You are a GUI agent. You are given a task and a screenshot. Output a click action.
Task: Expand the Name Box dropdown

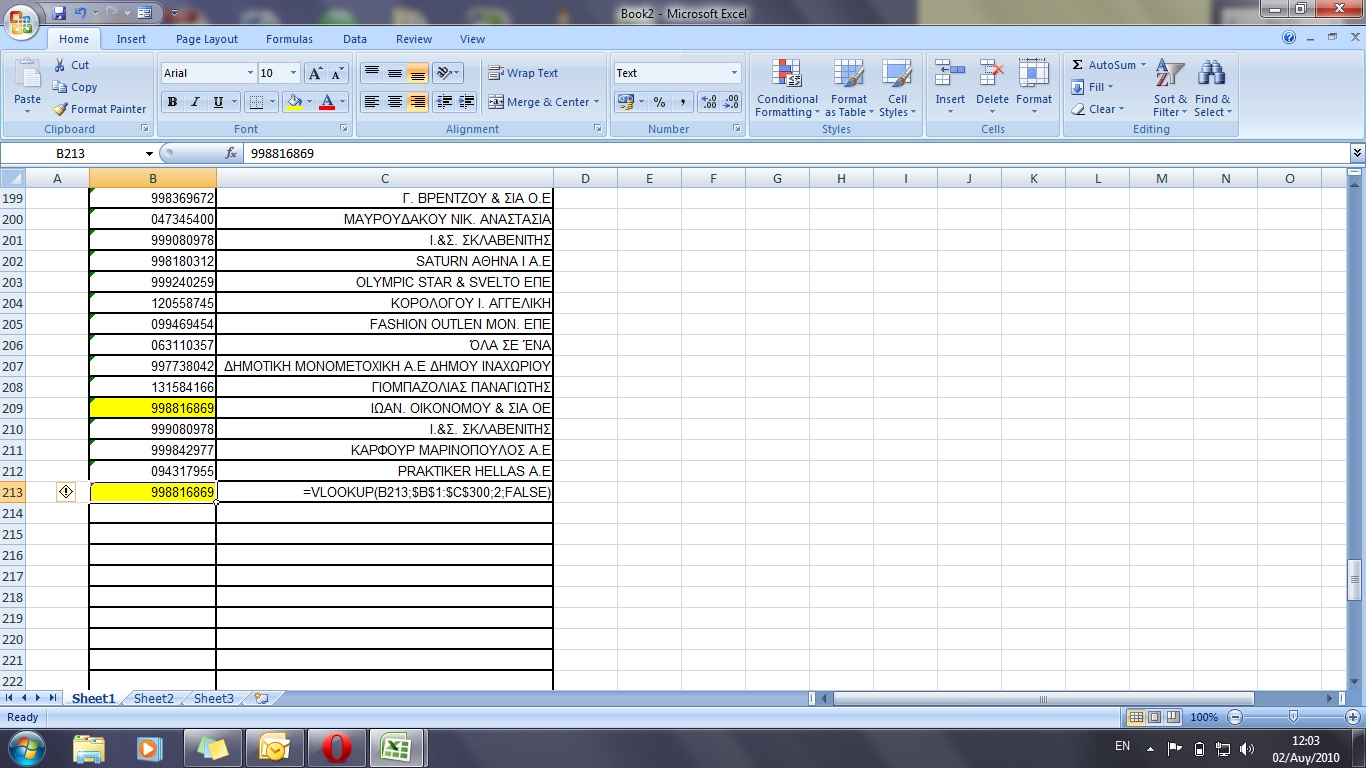coord(150,154)
